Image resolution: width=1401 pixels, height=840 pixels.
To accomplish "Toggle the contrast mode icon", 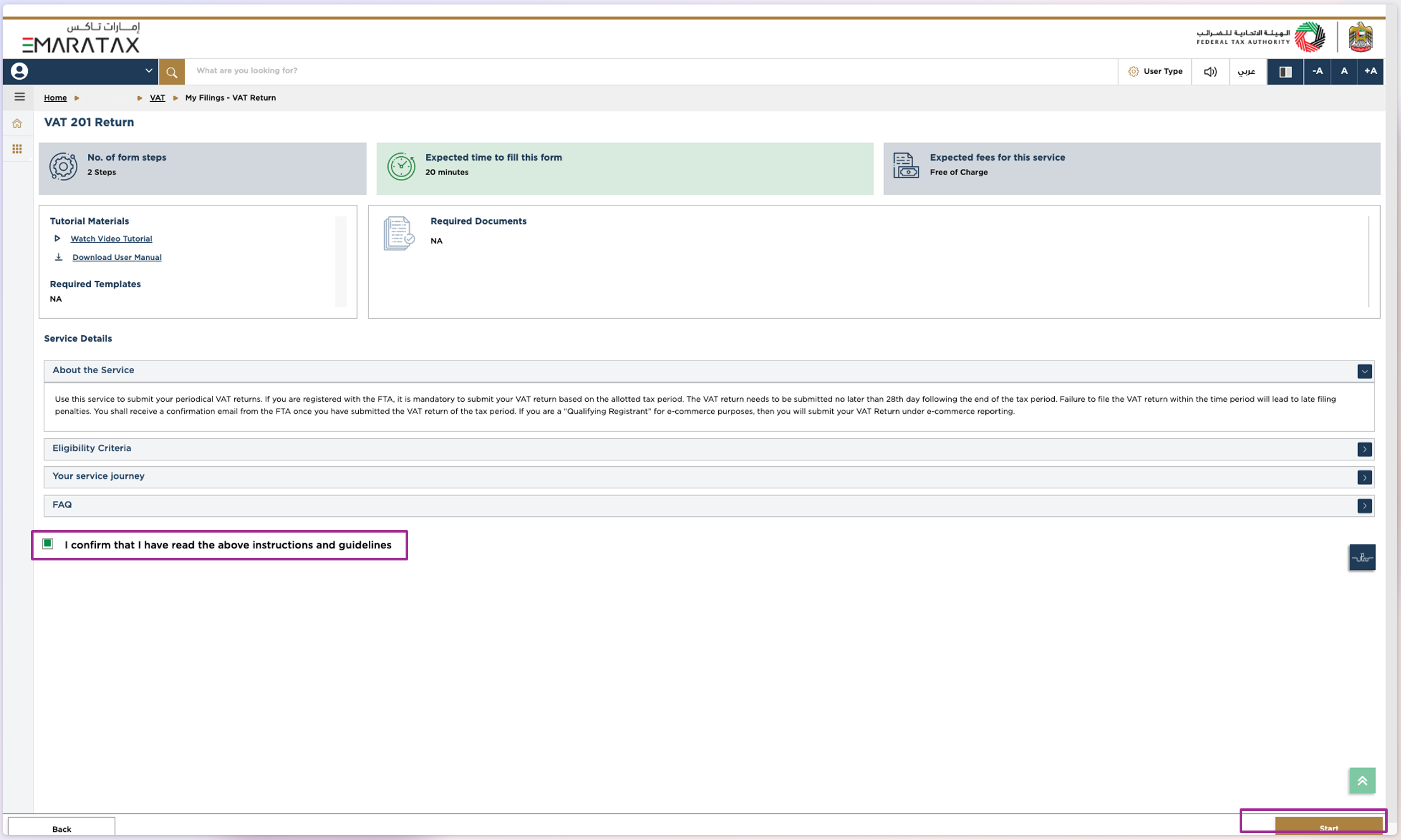I will coord(1285,71).
